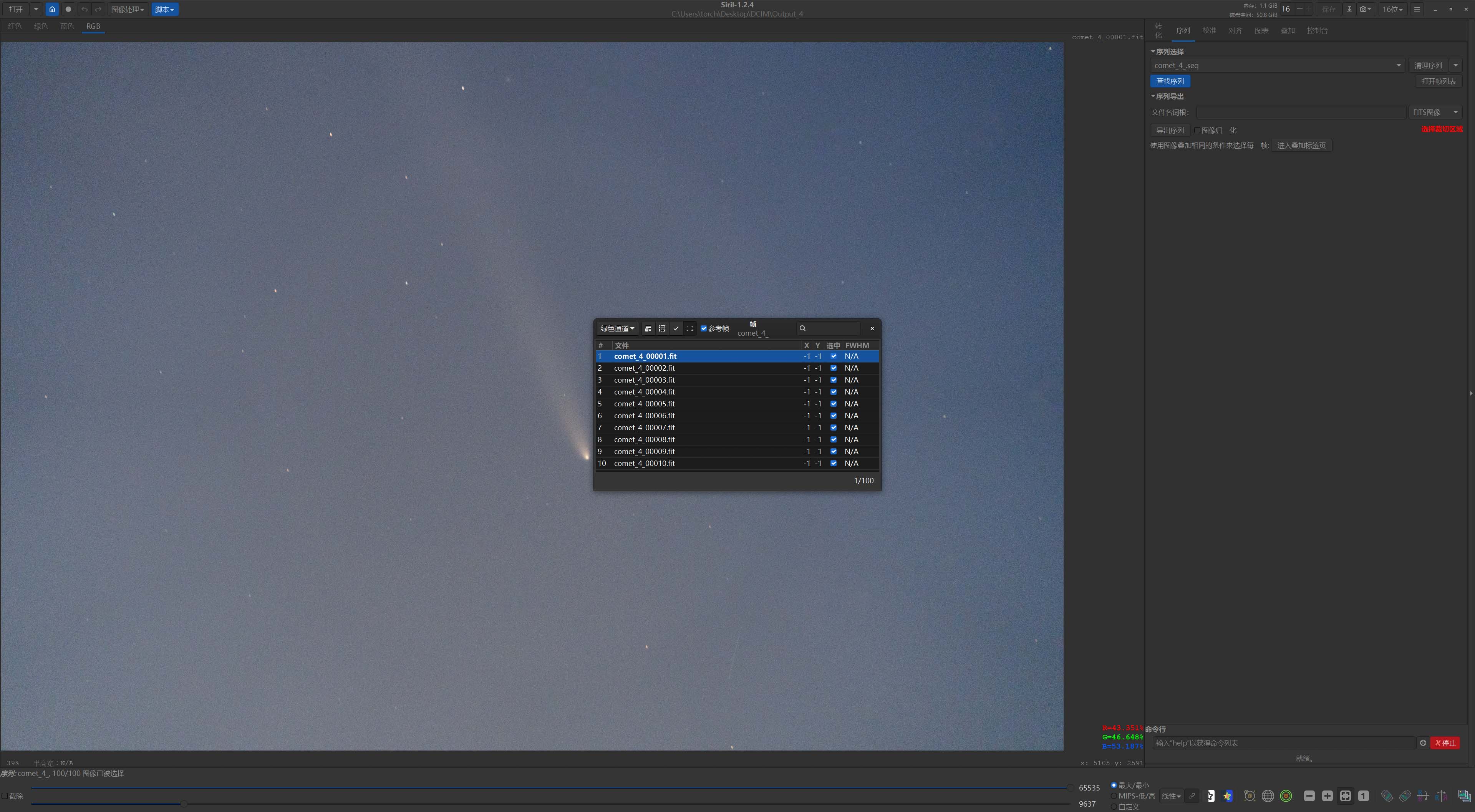Click the 文件名词根 input field
The width and height of the screenshot is (1475, 812).
pos(1301,112)
